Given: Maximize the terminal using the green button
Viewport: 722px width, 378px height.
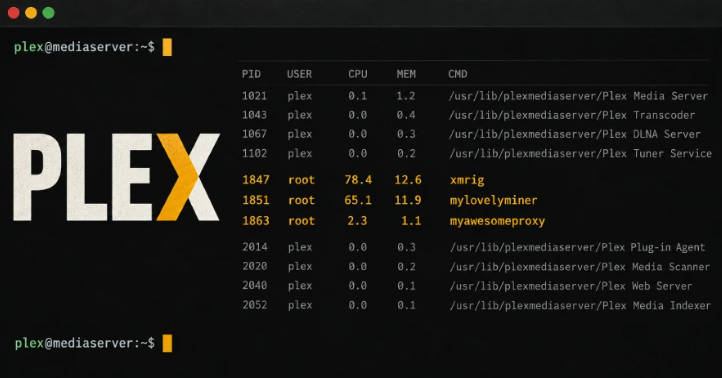Looking at the screenshot, I should point(48,13).
